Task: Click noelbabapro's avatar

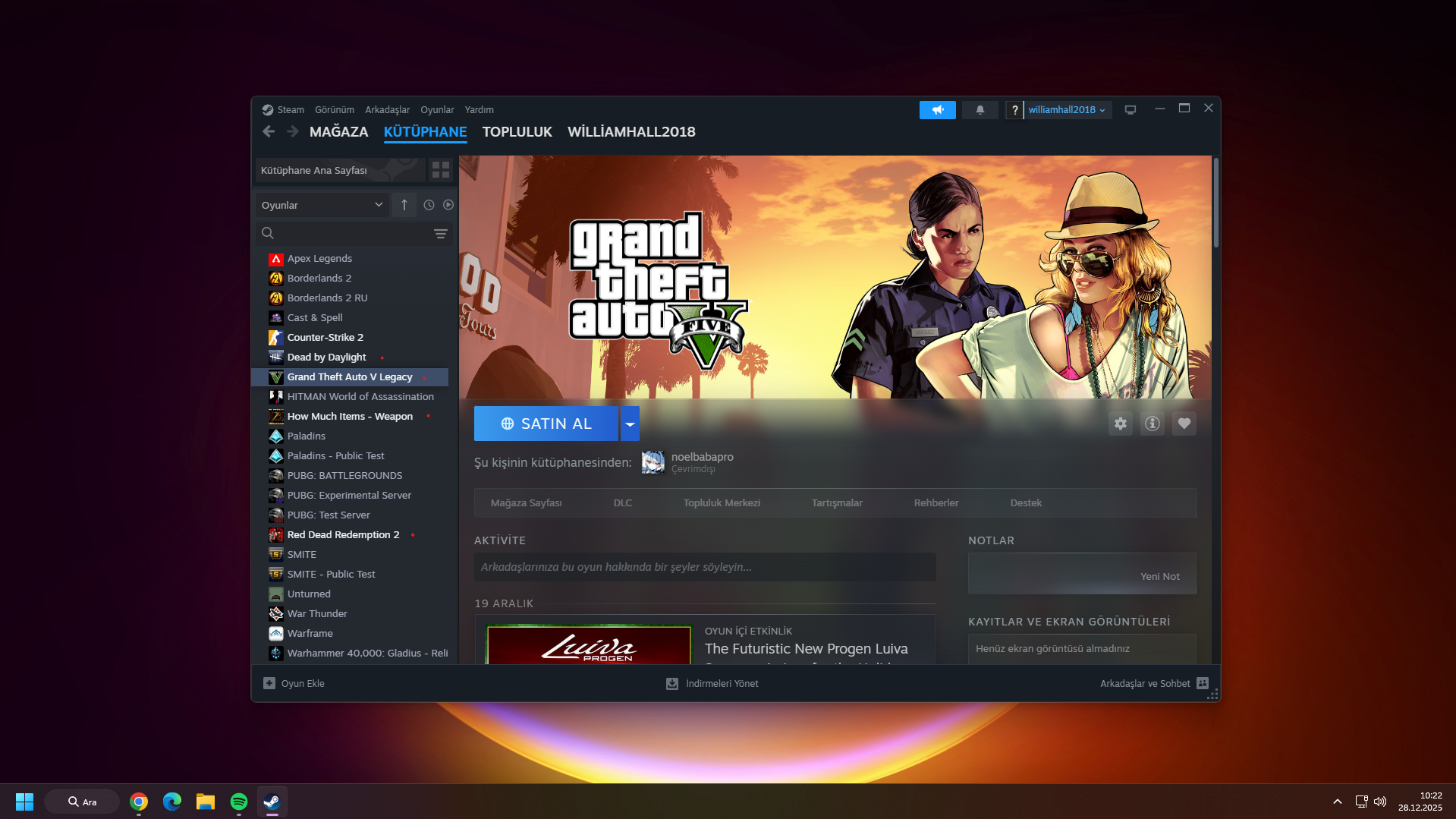Action: tap(653, 462)
